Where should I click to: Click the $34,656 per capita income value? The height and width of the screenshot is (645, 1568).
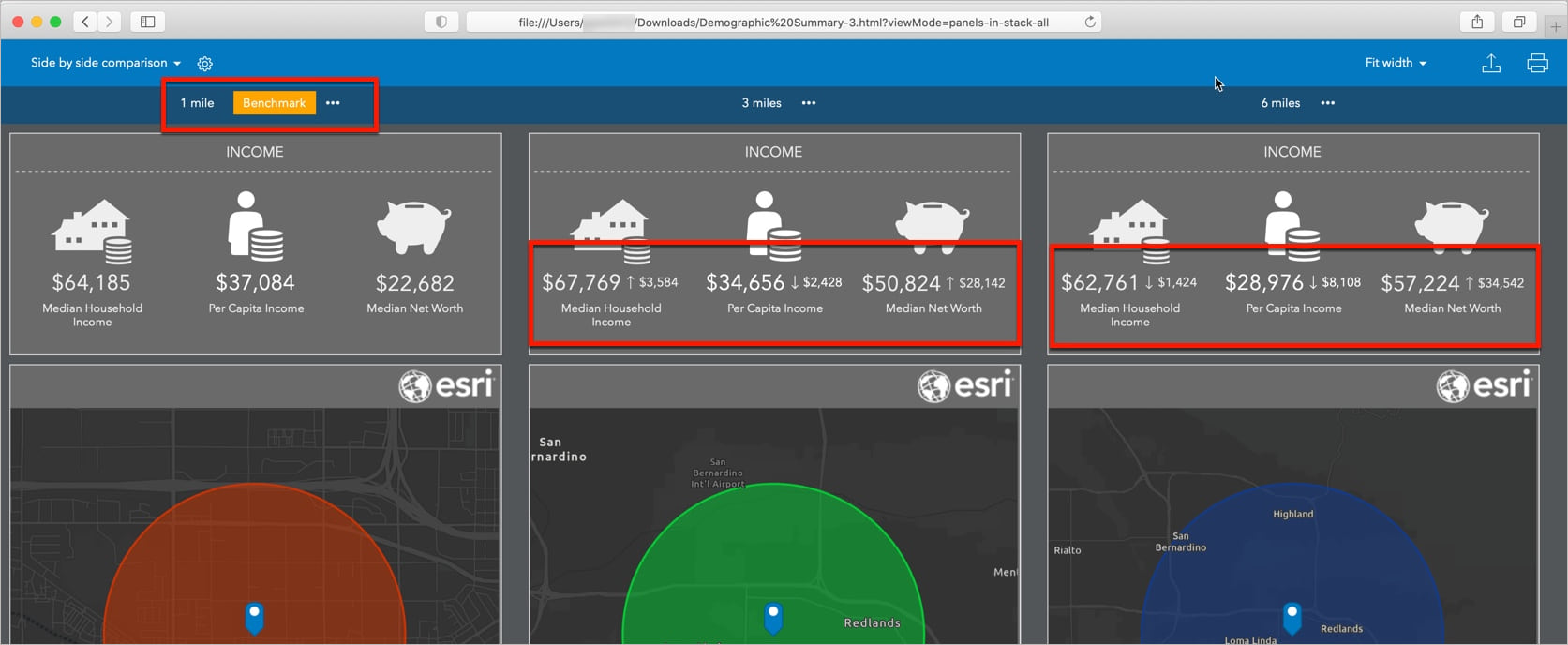745,282
